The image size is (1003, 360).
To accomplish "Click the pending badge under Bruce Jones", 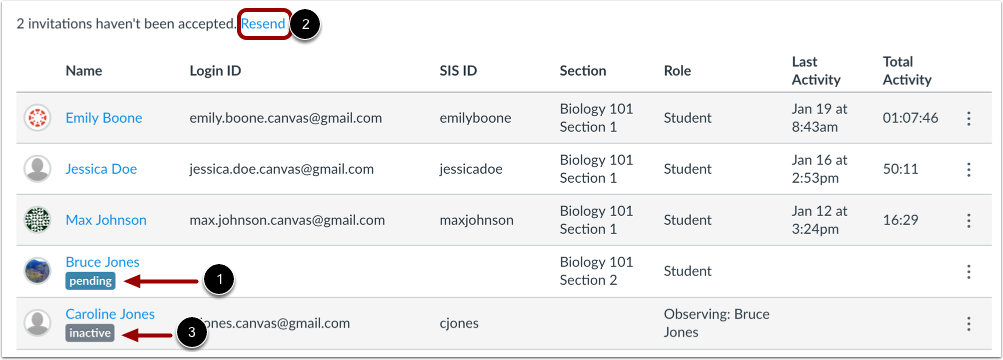I will click(90, 281).
